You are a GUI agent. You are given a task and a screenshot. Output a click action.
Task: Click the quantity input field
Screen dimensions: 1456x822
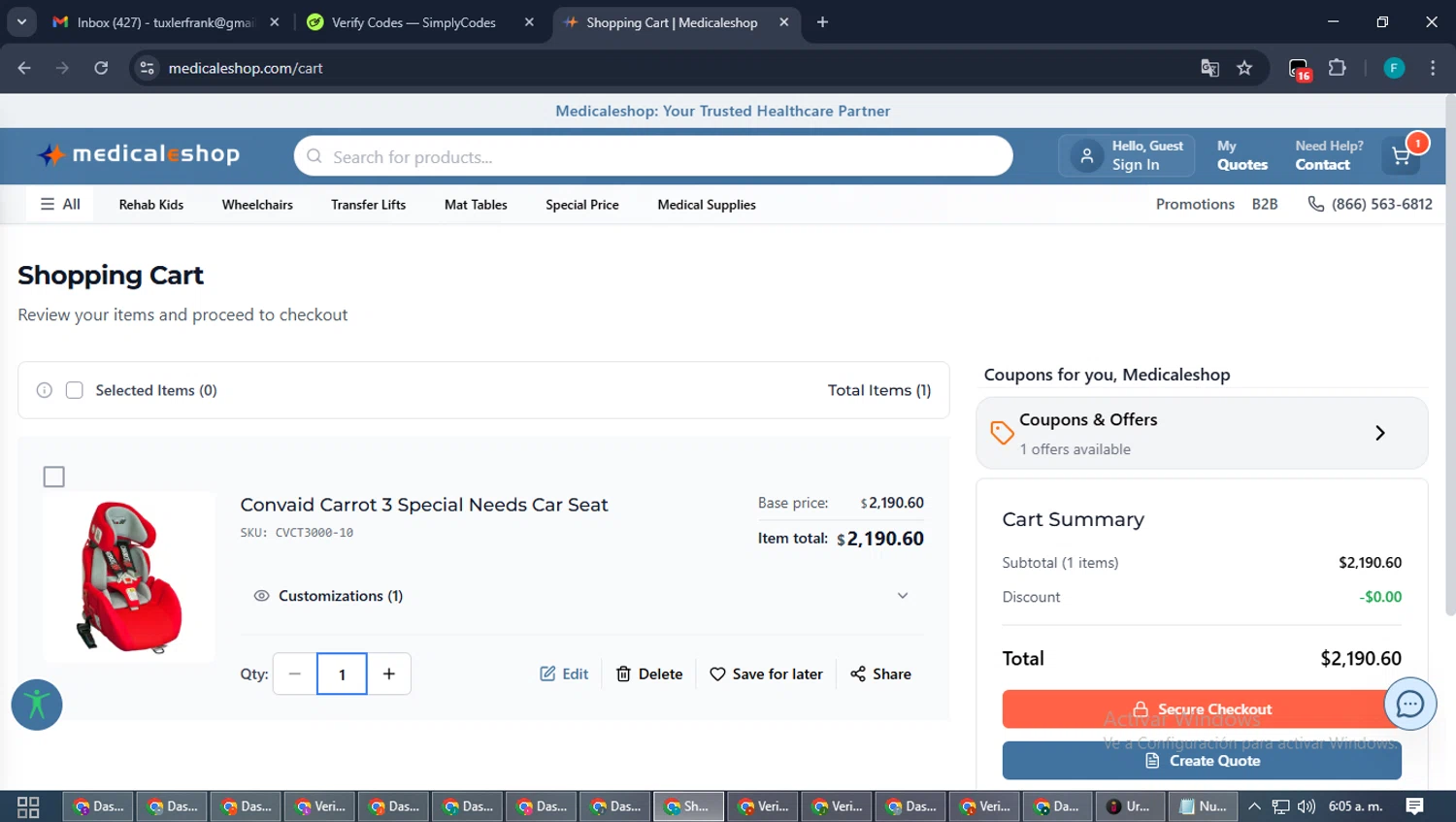point(342,674)
